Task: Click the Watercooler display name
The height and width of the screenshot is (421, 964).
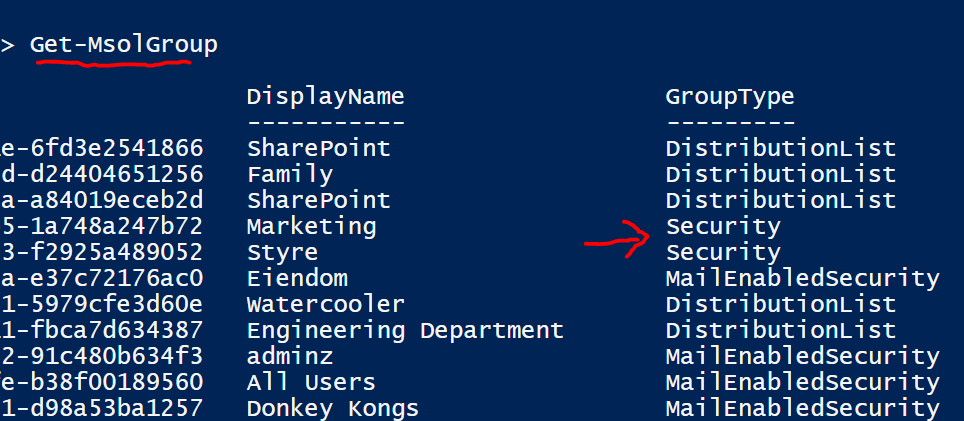Action: point(325,304)
